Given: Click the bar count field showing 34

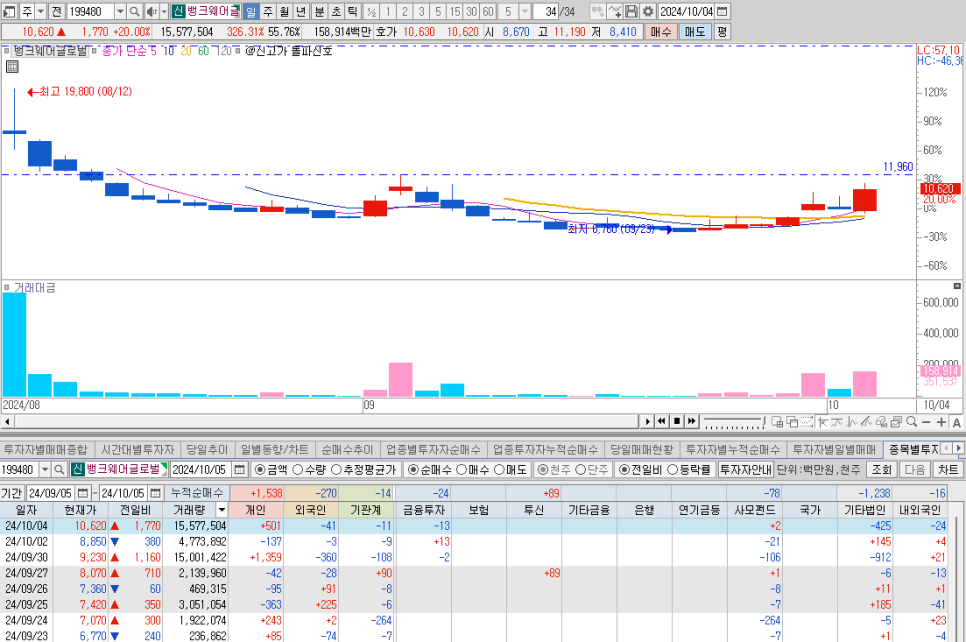Looking at the screenshot, I should click(546, 11).
